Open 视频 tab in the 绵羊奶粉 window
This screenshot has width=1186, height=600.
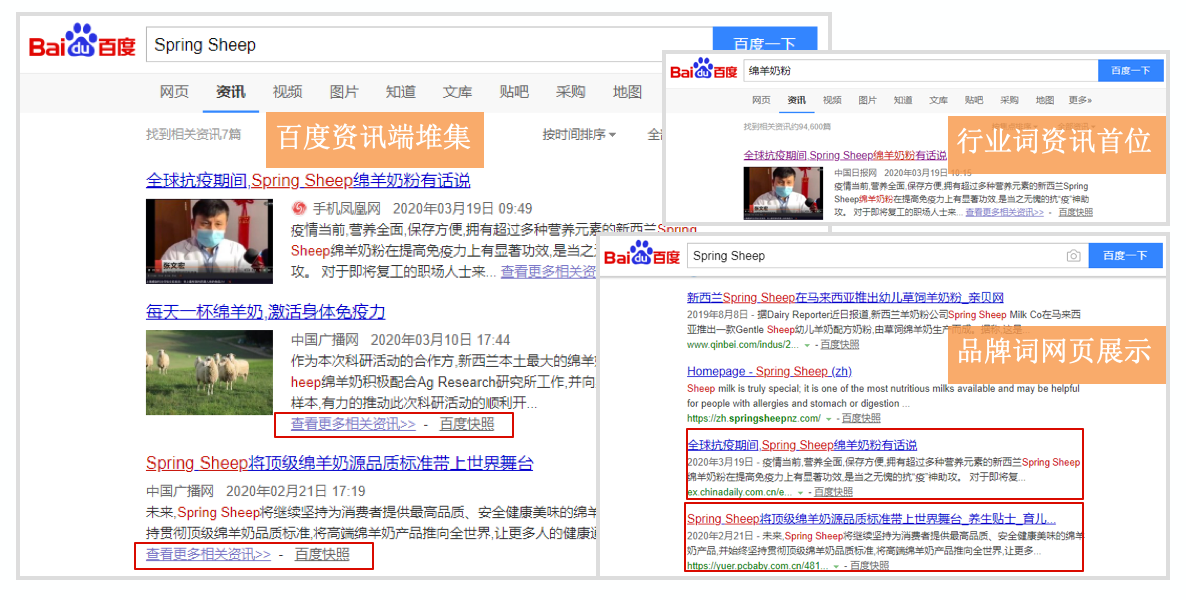pyautogui.click(x=832, y=100)
